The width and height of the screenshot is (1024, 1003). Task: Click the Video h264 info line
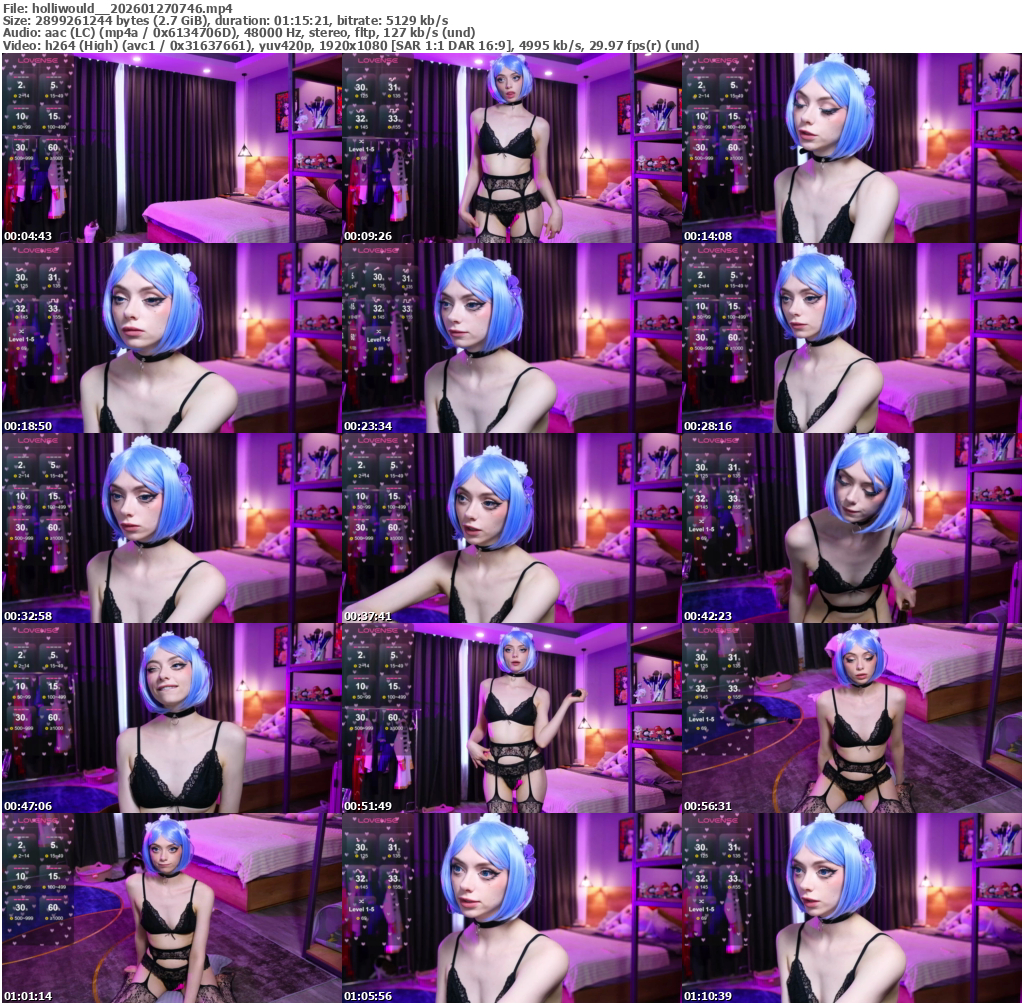click(350, 45)
